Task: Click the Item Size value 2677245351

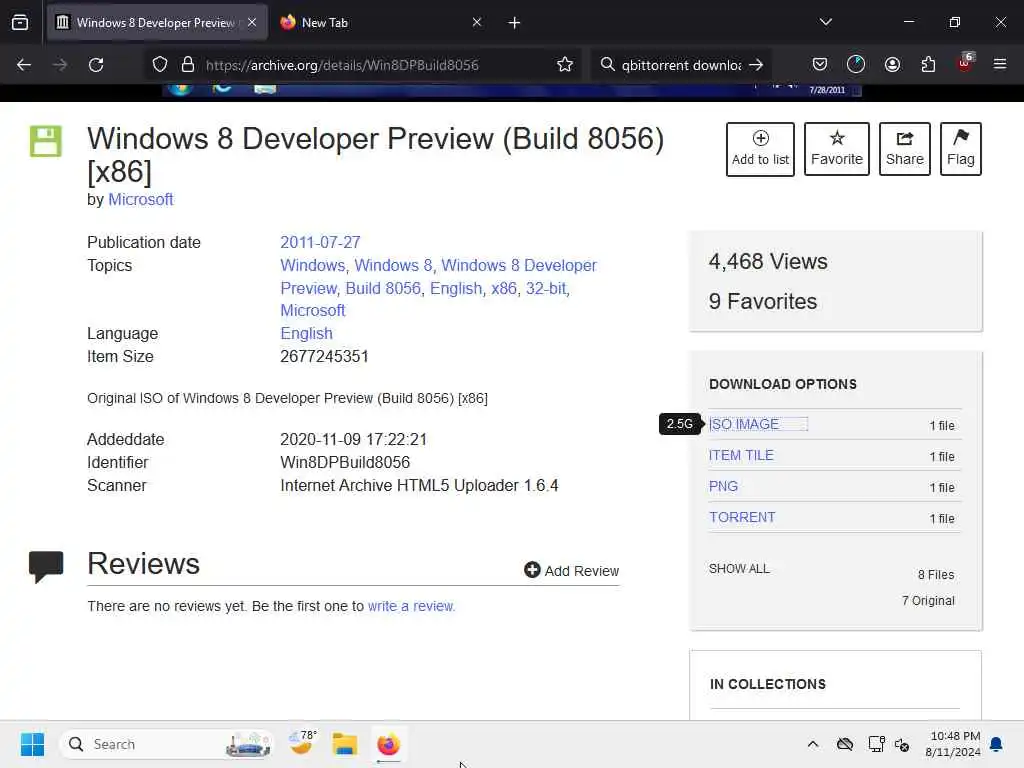Action: (324, 357)
